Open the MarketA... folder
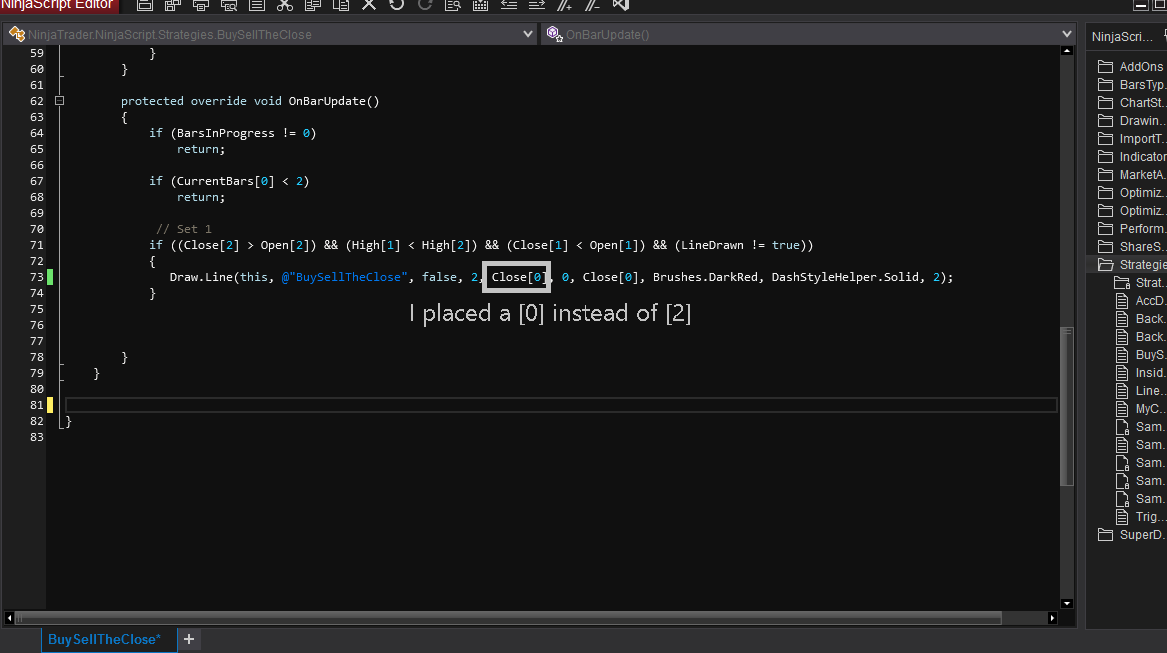This screenshot has width=1167, height=653. pyautogui.click(x=1131, y=174)
